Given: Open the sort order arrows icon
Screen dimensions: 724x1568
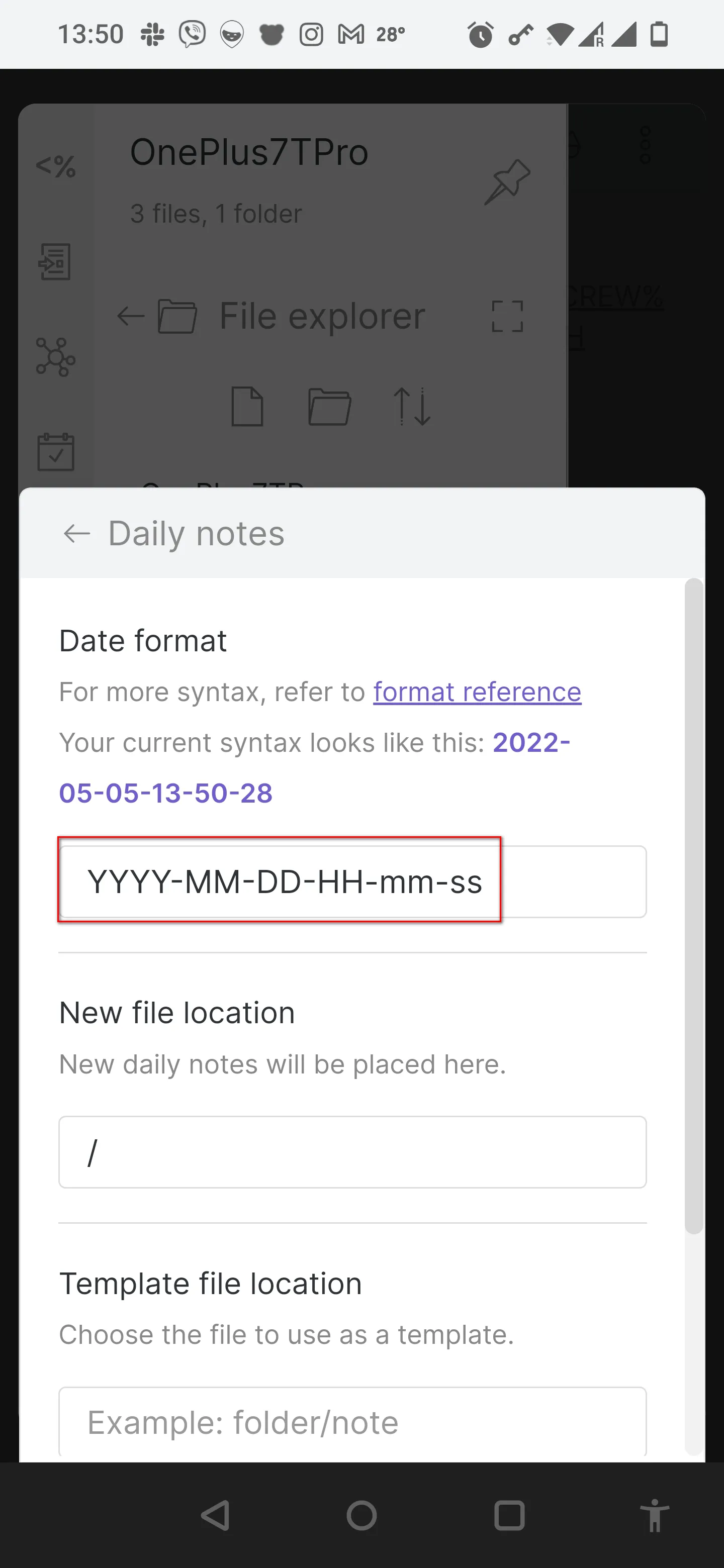Looking at the screenshot, I should tap(412, 406).
